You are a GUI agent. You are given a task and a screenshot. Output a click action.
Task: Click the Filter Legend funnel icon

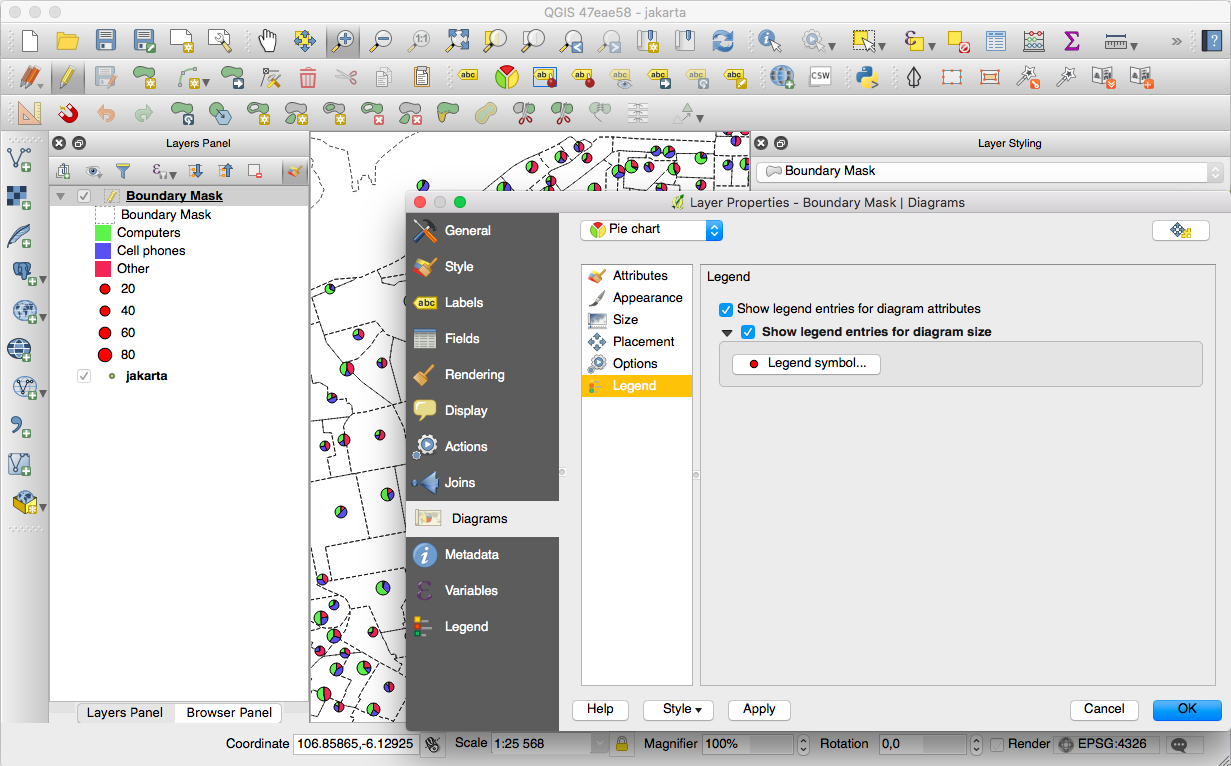[x=123, y=171]
